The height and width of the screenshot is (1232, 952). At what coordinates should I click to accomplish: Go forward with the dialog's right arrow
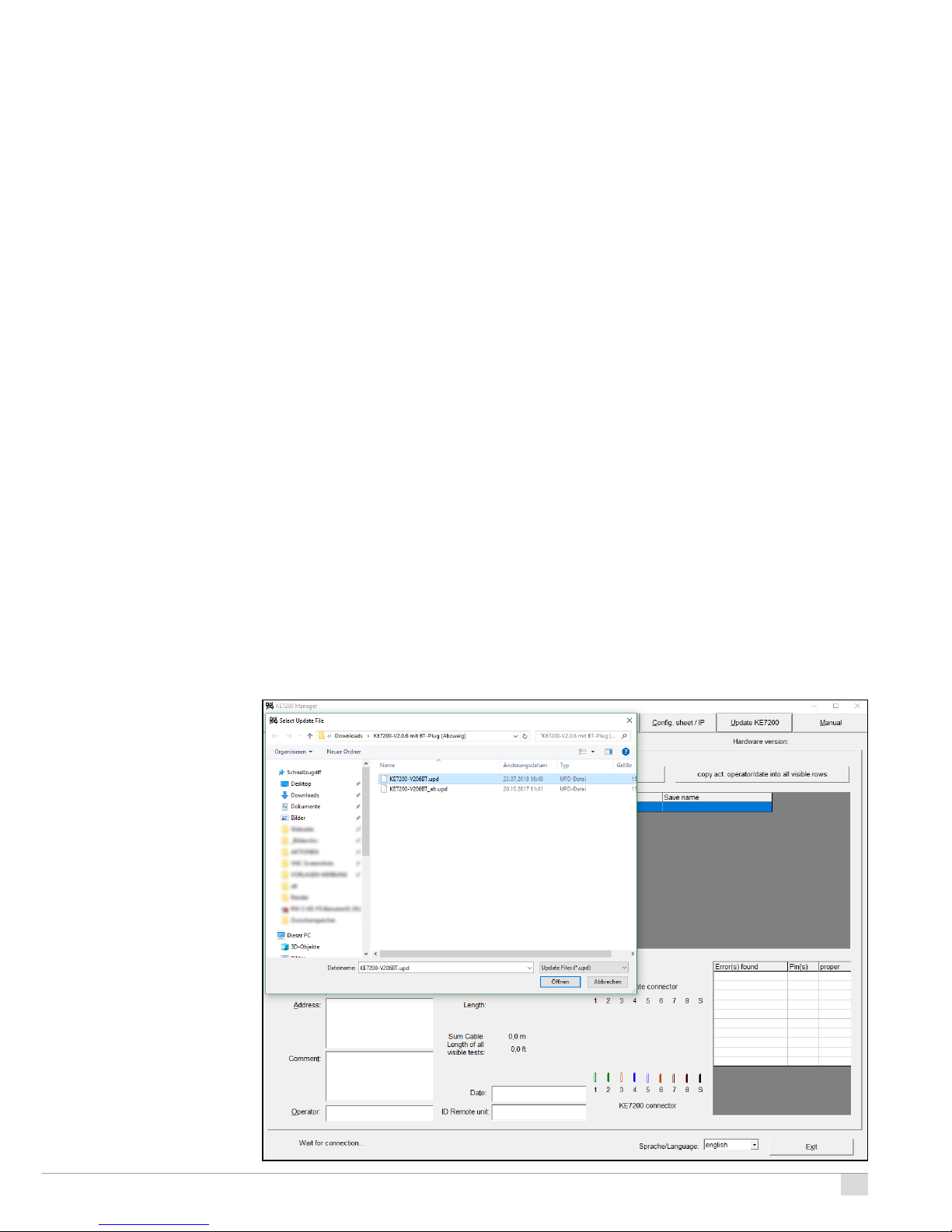[289, 736]
